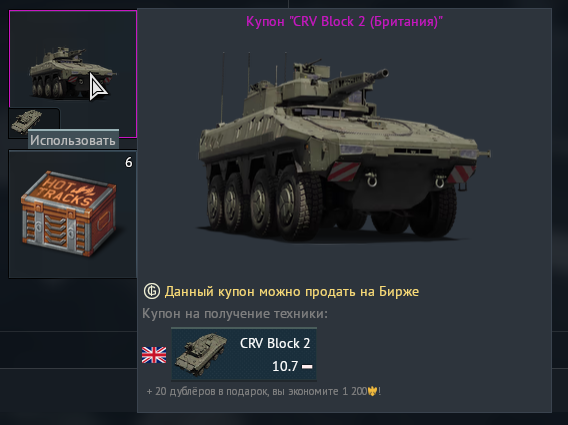Select the Hot Tracks crate item
This screenshot has width=568, height=425.
click(x=73, y=214)
